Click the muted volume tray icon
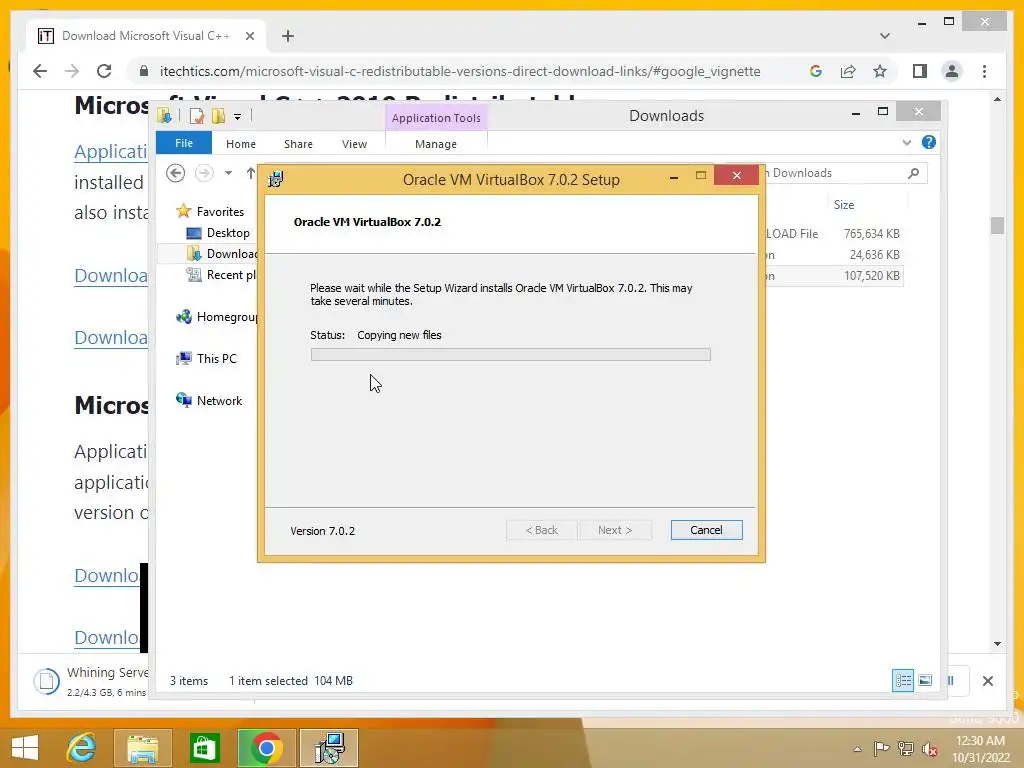Viewport: 1024px width, 768px height. 929,749
